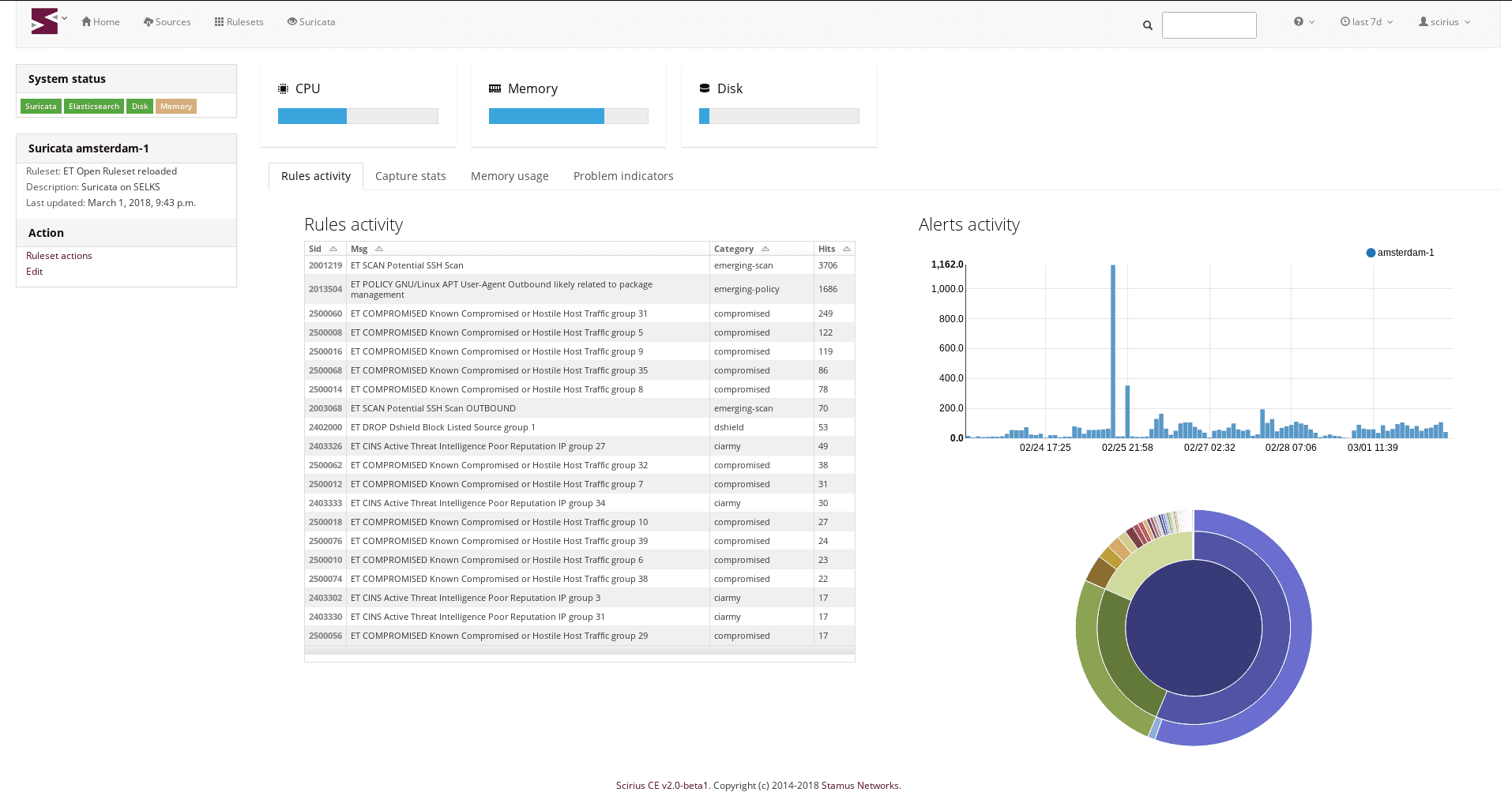Sort the table by Hits column arrow
1512x807 pixels.
click(x=847, y=249)
